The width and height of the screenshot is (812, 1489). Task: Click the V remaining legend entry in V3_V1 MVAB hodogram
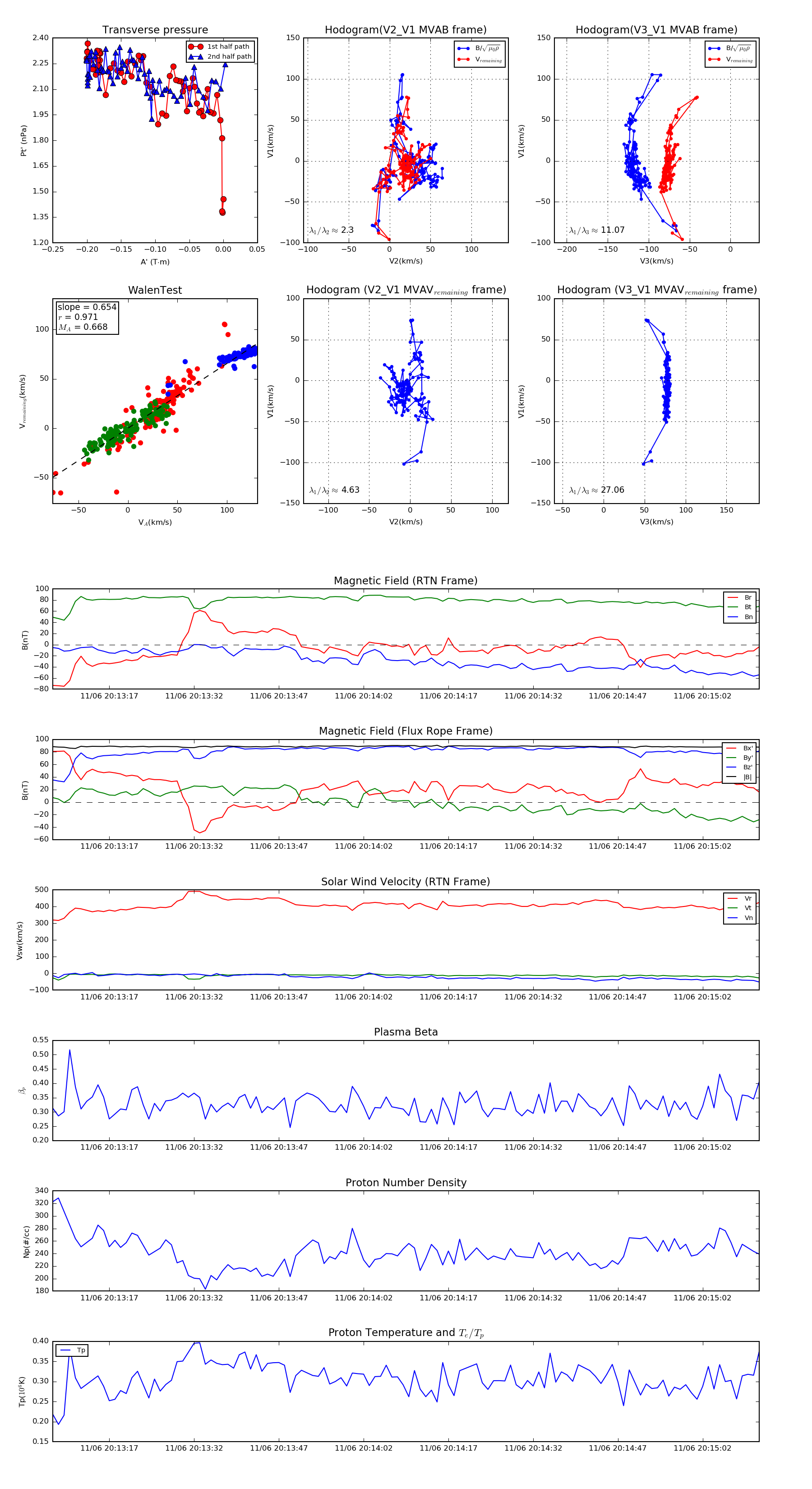pos(730,59)
